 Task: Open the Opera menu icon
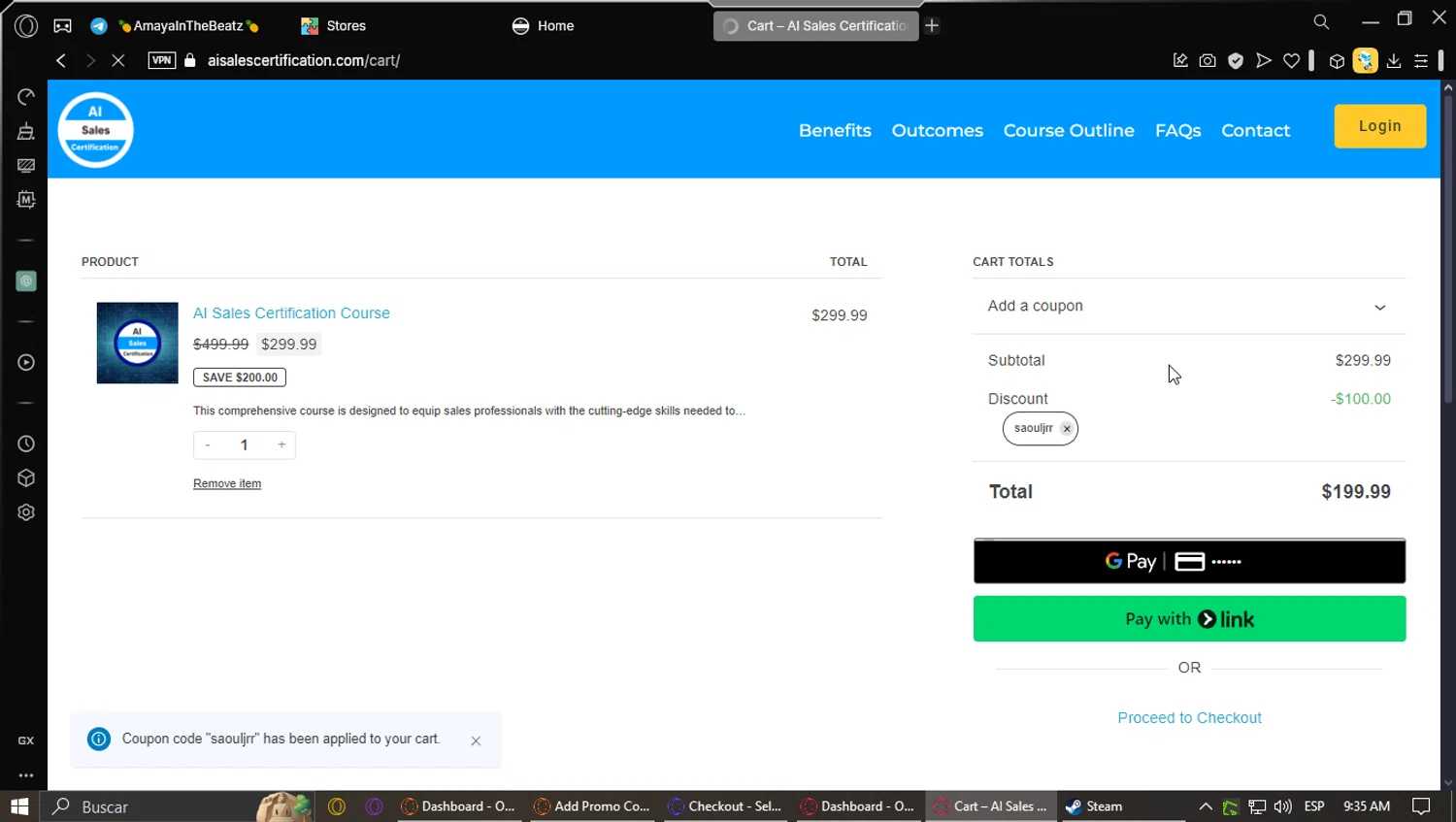click(26, 26)
